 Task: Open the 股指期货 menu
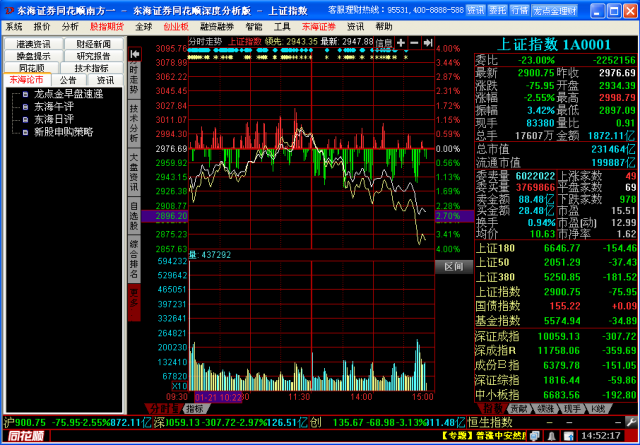pos(107,27)
